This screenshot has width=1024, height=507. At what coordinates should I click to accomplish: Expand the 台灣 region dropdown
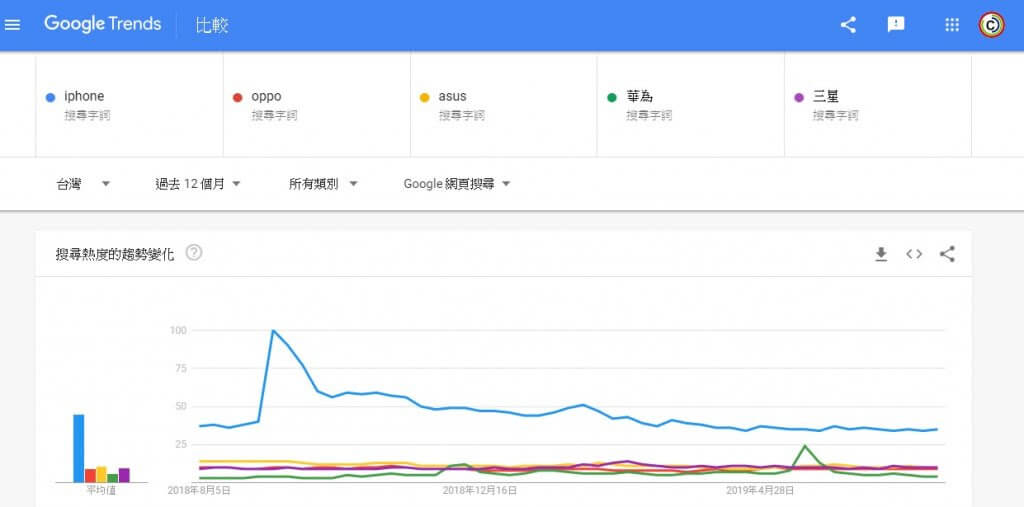(x=83, y=184)
